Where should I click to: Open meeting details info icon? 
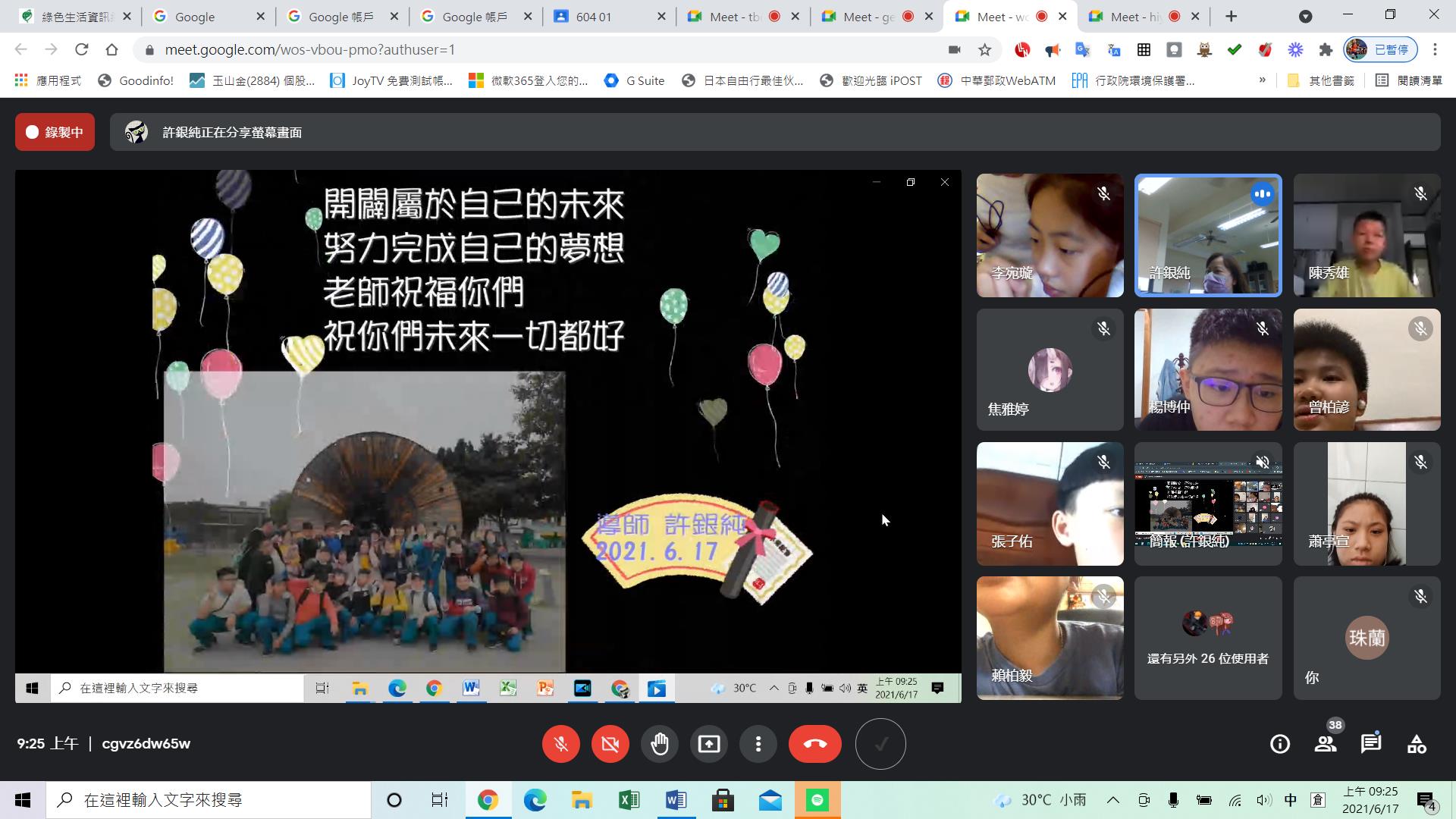1280,744
